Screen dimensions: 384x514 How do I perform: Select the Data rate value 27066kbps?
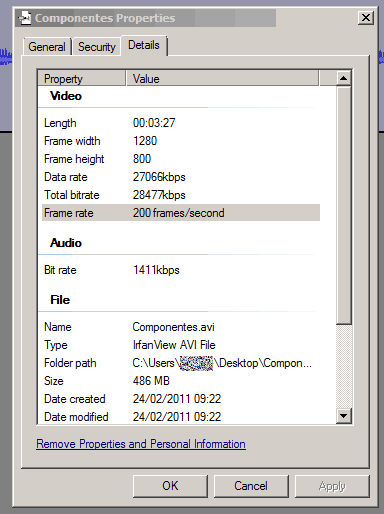tap(159, 177)
